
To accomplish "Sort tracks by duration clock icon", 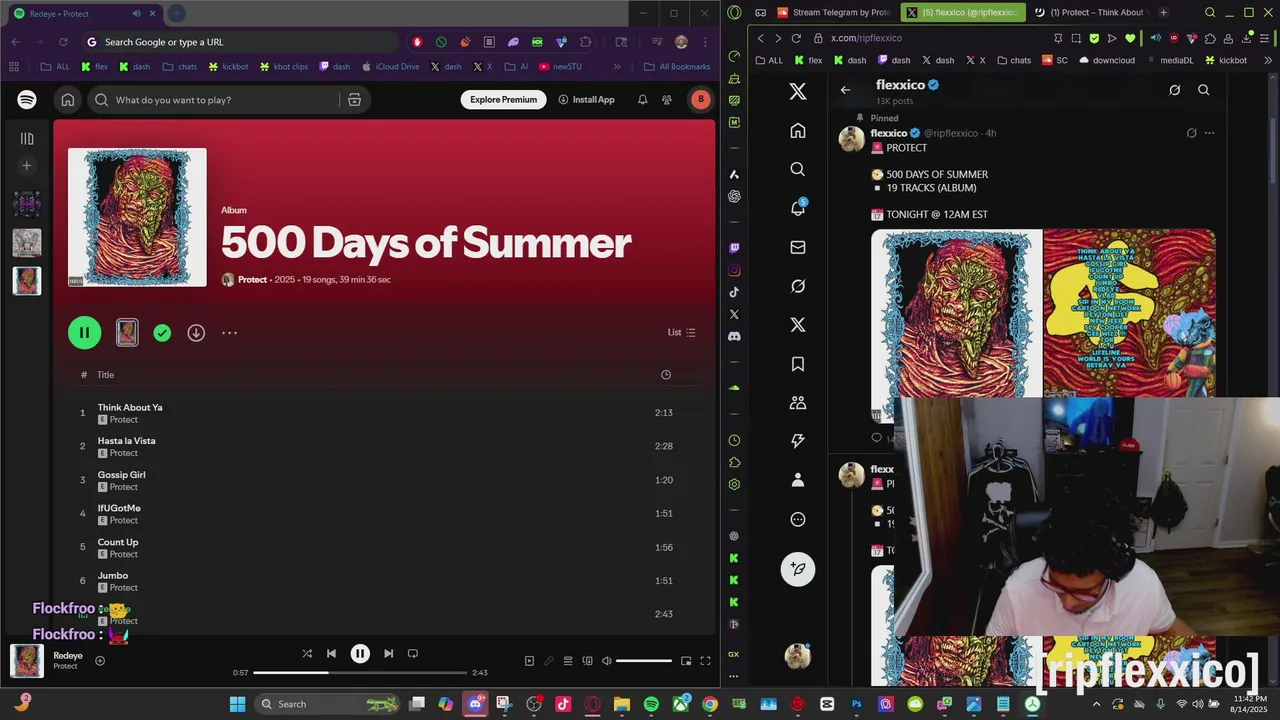I will coord(666,374).
